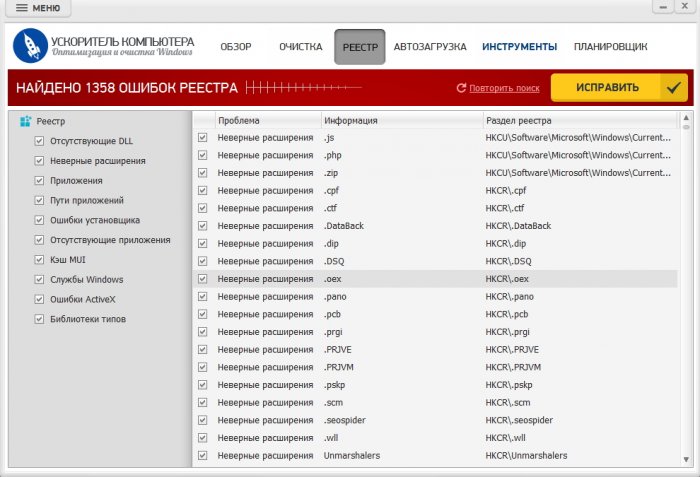Sort by the Информация column header
Viewport: 700px width, 477px height.
point(400,120)
